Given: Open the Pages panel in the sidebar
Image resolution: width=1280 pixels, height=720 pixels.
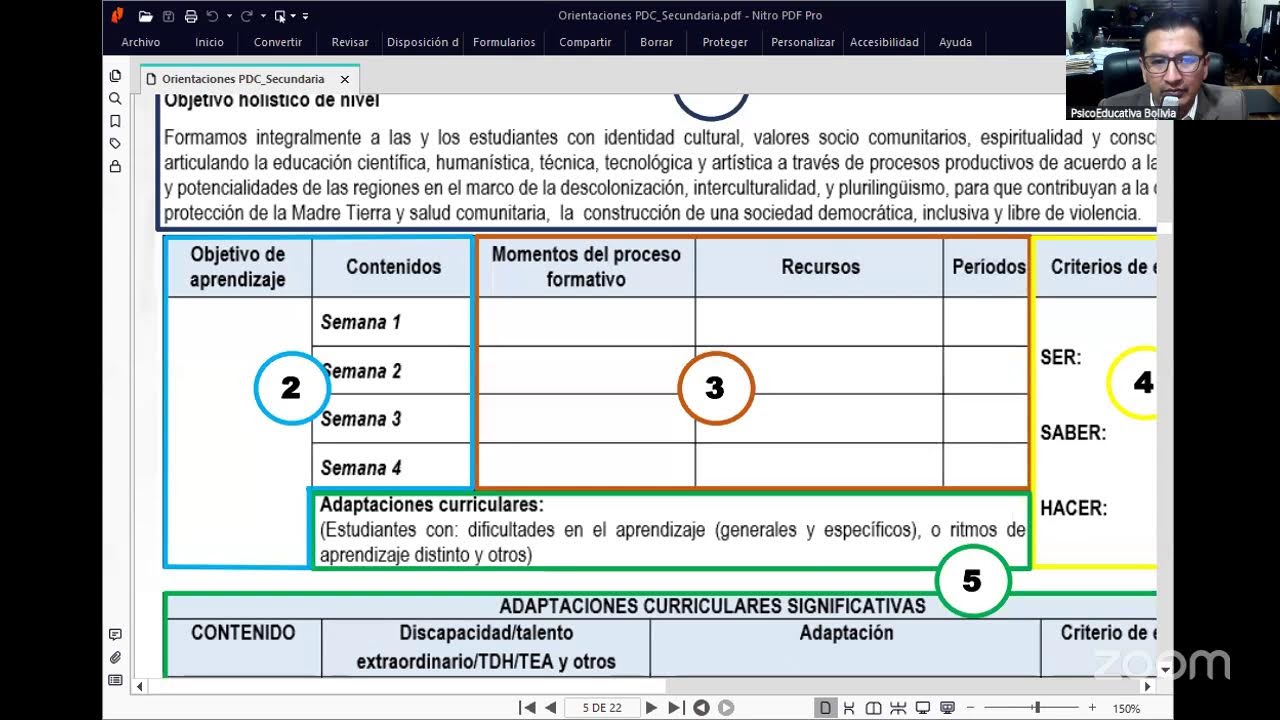Looking at the screenshot, I should (x=115, y=76).
